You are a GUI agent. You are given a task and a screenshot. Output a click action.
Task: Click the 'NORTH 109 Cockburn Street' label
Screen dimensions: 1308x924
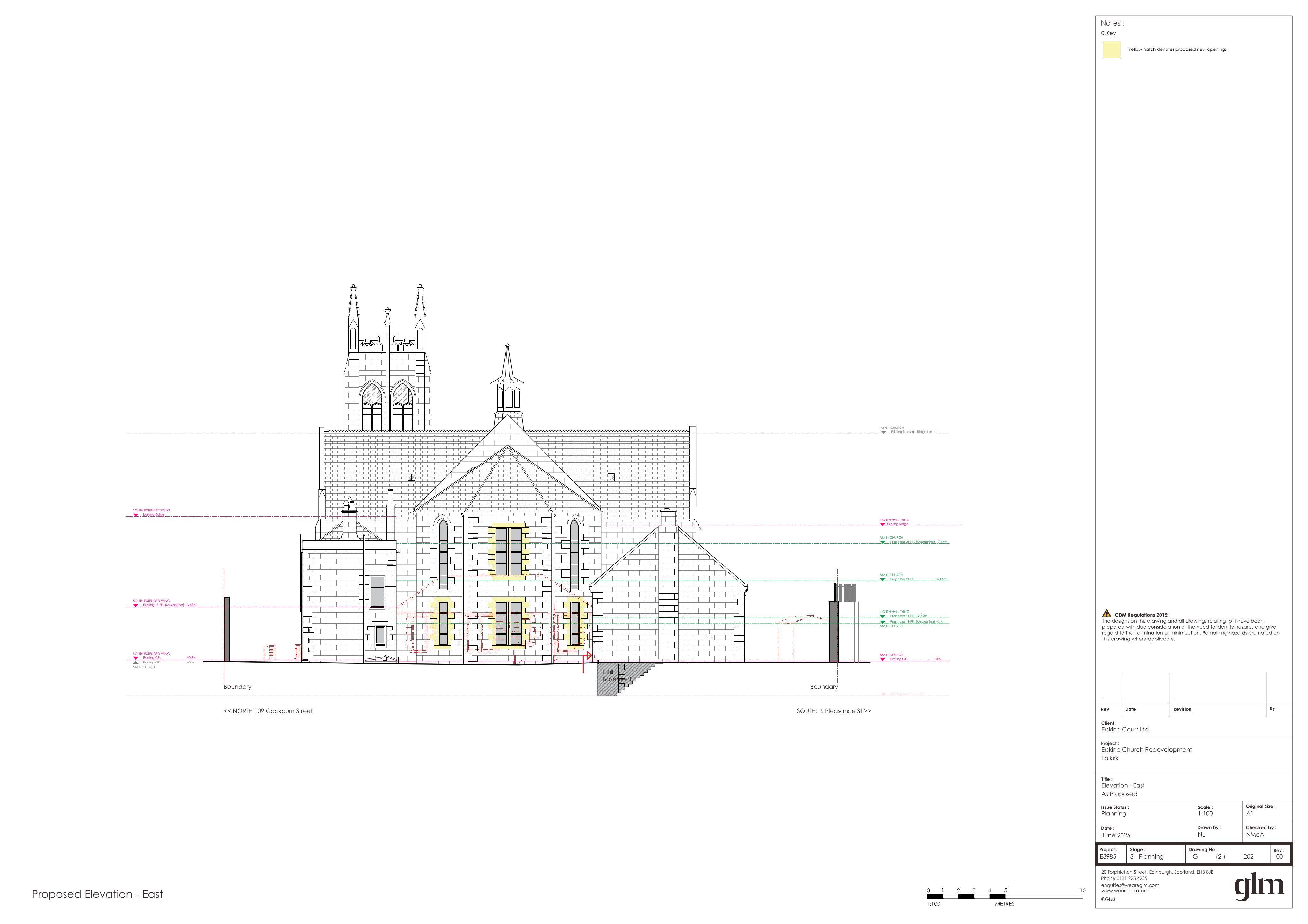268,711
